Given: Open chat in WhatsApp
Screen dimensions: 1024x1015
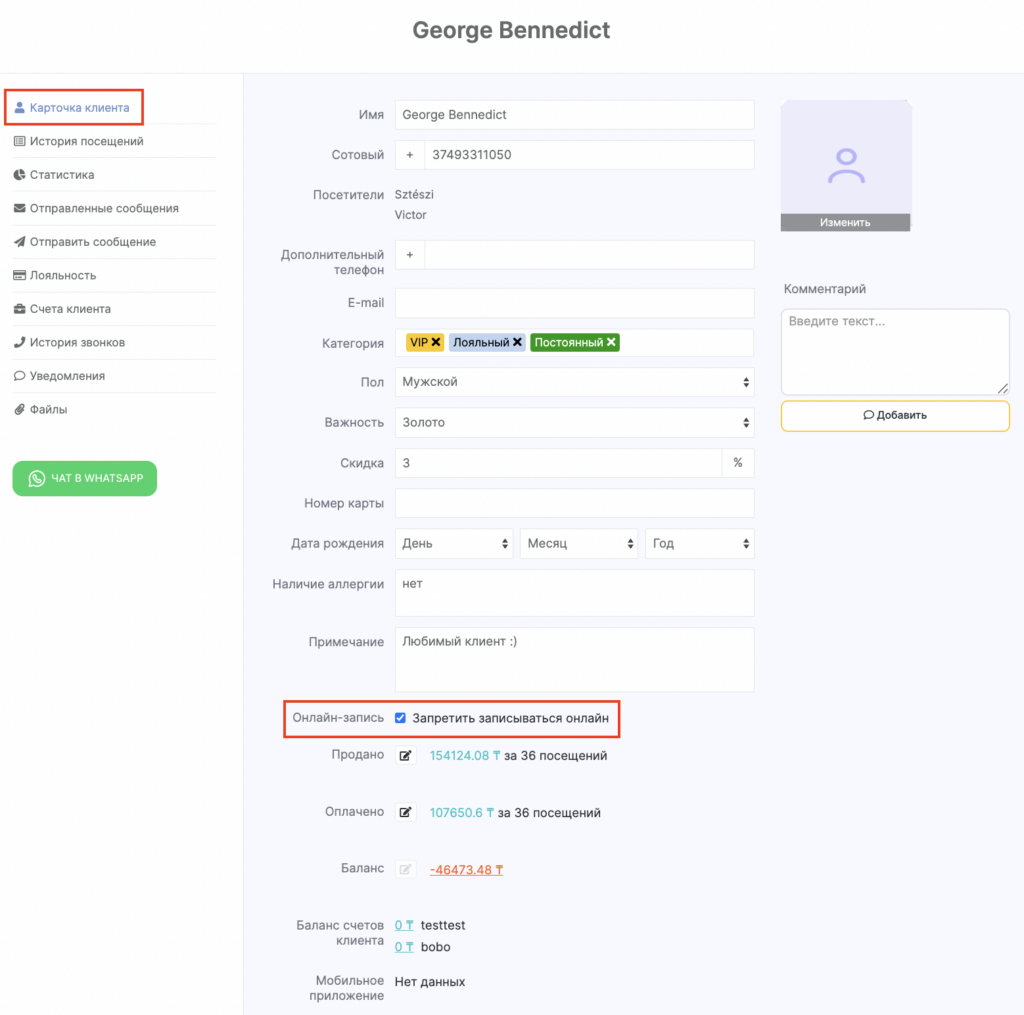Looking at the screenshot, I should pos(85,478).
